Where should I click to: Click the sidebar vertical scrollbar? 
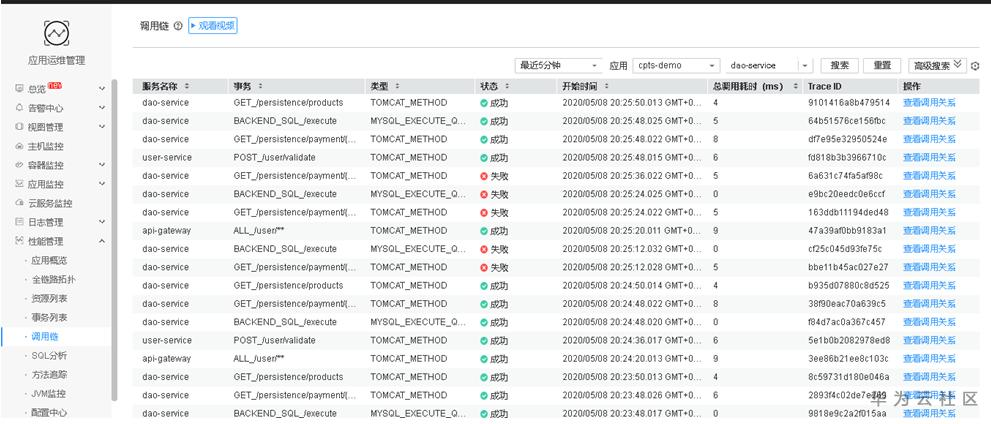114,240
